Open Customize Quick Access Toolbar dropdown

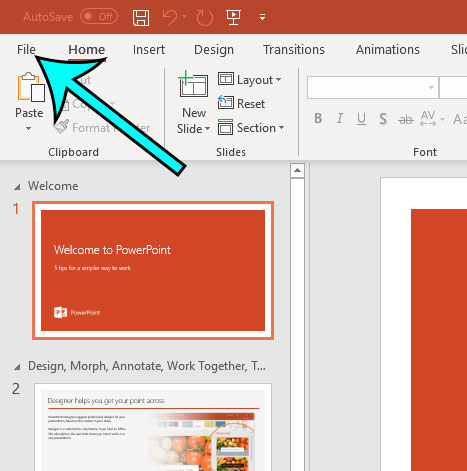click(262, 17)
